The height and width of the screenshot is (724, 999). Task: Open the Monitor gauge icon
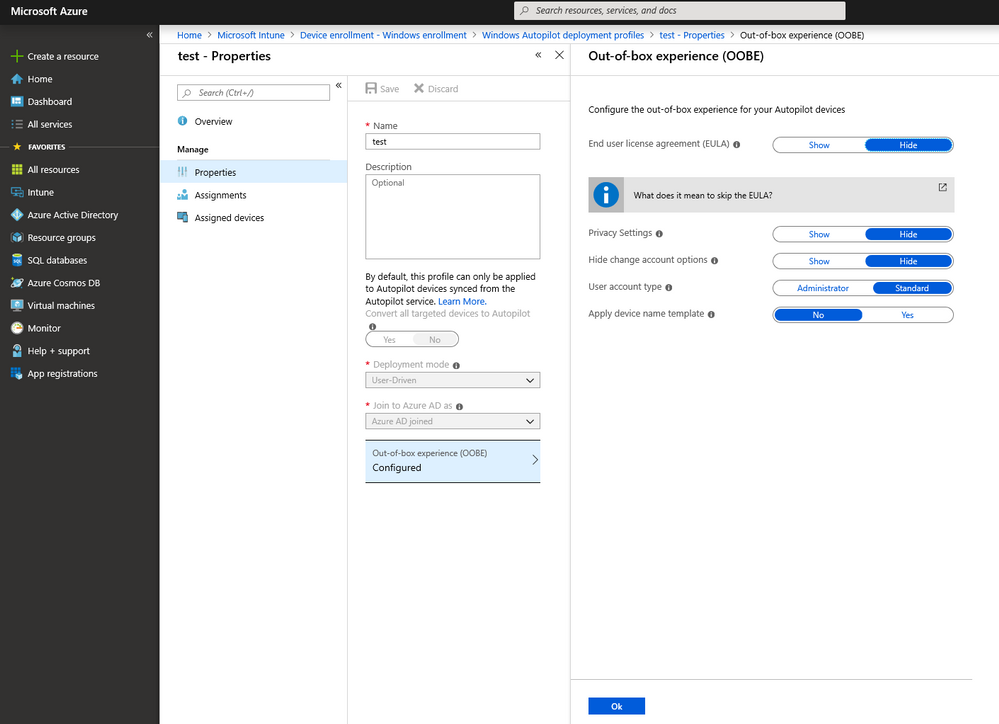(x=17, y=328)
